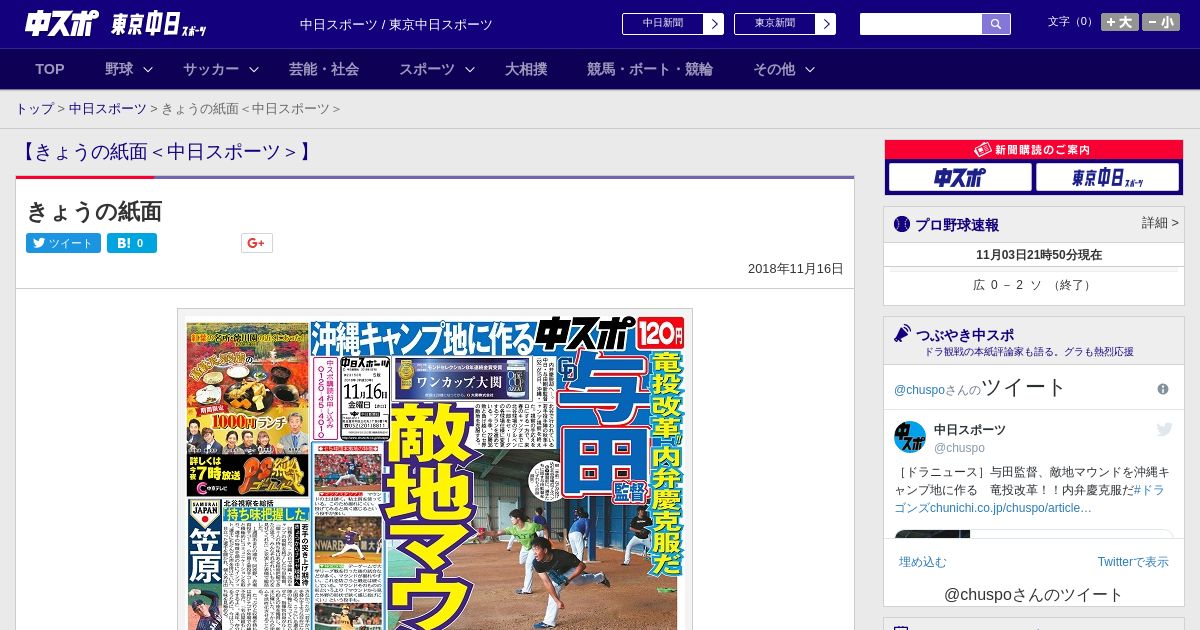The height and width of the screenshot is (630, 1200).
Task: Open つぶやき中スポ heading link
Action: (x=965, y=335)
